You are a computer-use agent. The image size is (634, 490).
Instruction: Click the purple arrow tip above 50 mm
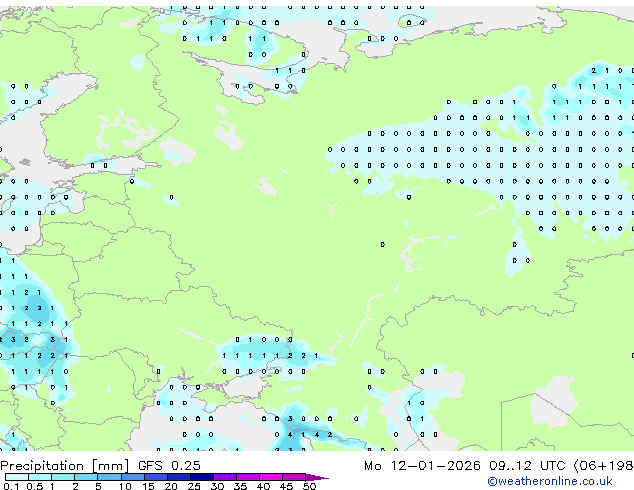(317, 477)
